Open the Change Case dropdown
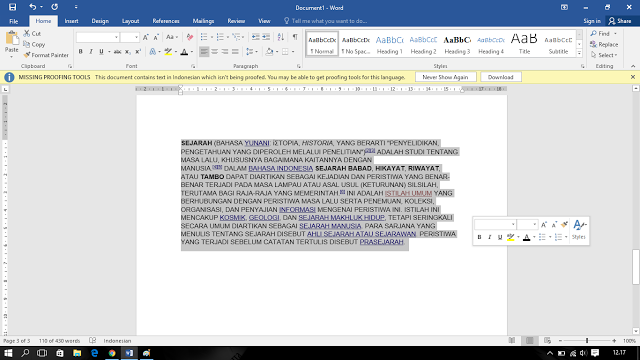Viewport: 640px width, 360px height. (172, 37)
